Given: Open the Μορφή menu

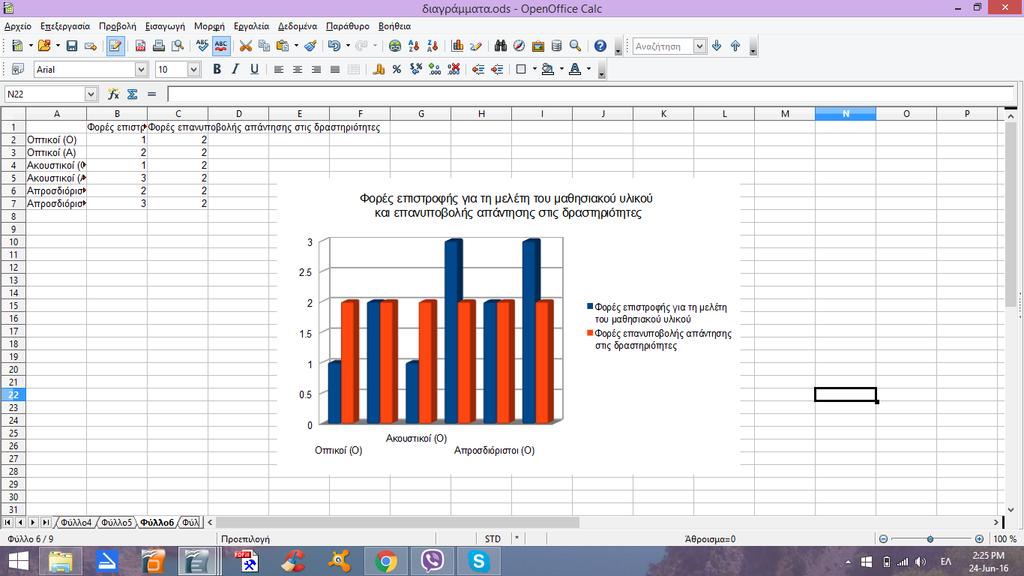Looking at the screenshot, I should (x=209, y=26).
